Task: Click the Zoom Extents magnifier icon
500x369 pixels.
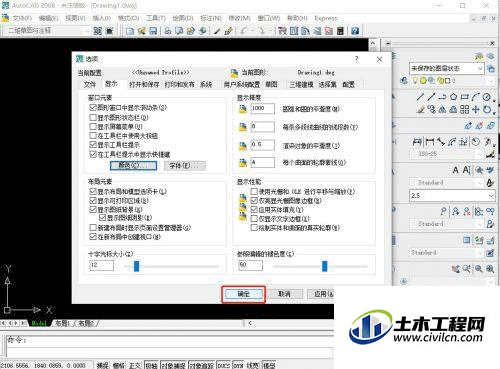Action: pyautogui.click(x=490, y=269)
